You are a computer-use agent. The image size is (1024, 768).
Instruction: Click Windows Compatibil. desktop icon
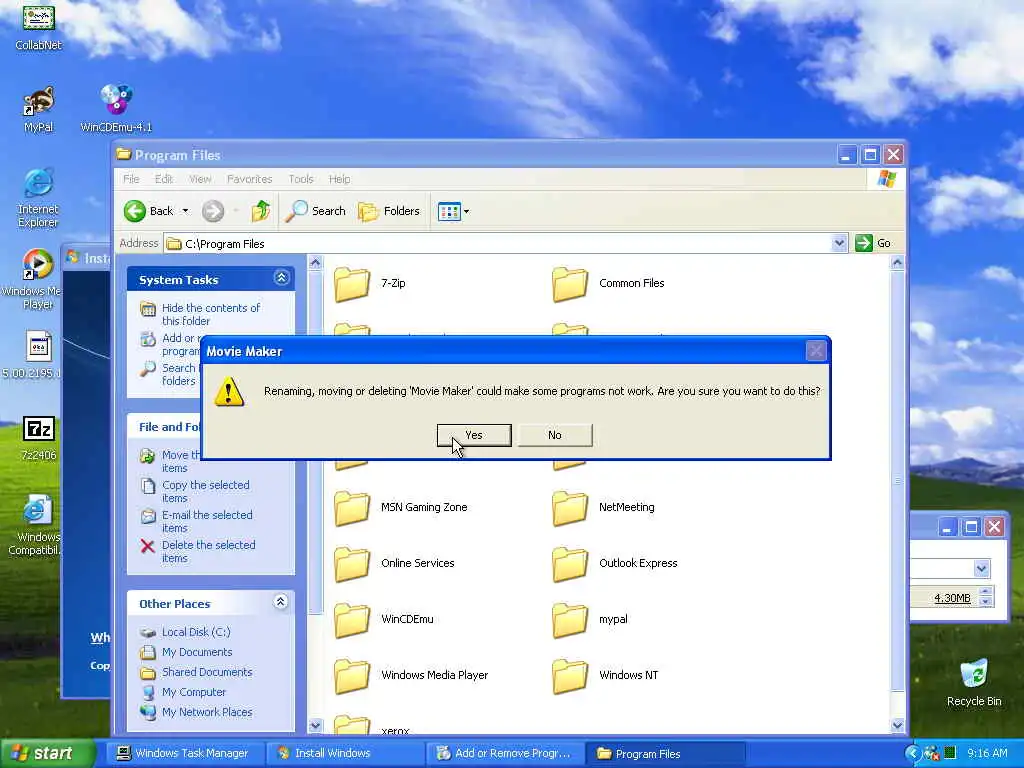pyautogui.click(x=37, y=511)
